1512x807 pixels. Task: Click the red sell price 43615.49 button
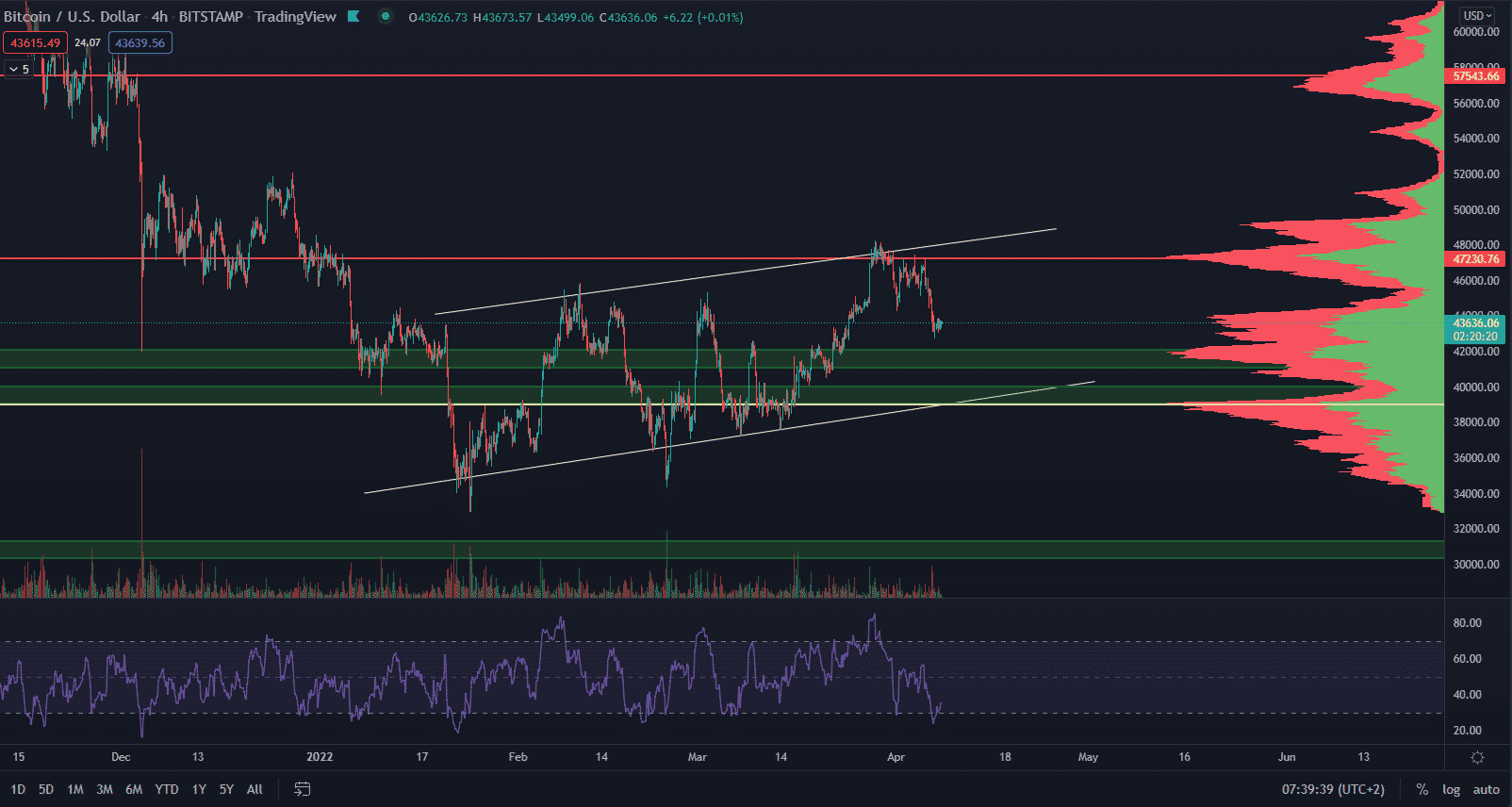tap(35, 42)
